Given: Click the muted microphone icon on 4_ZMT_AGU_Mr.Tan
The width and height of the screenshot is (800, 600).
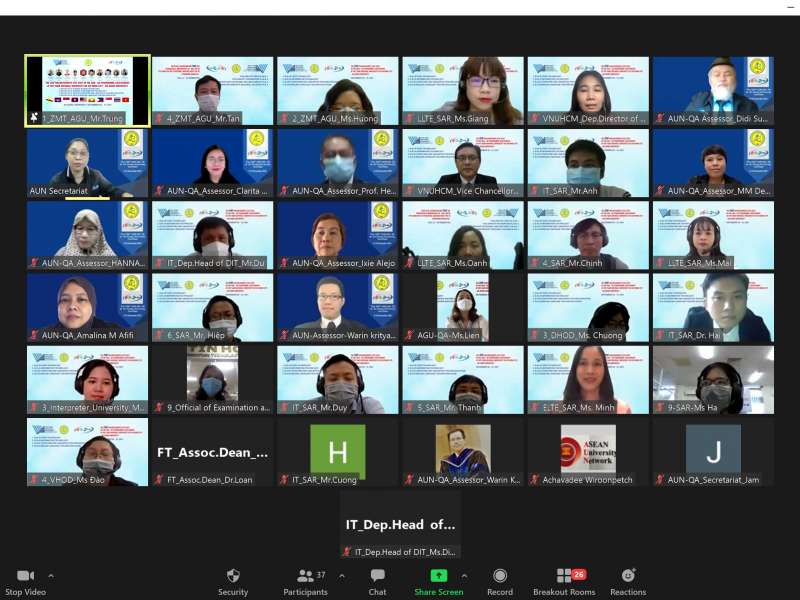Looking at the screenshot, I should (158, 119).
